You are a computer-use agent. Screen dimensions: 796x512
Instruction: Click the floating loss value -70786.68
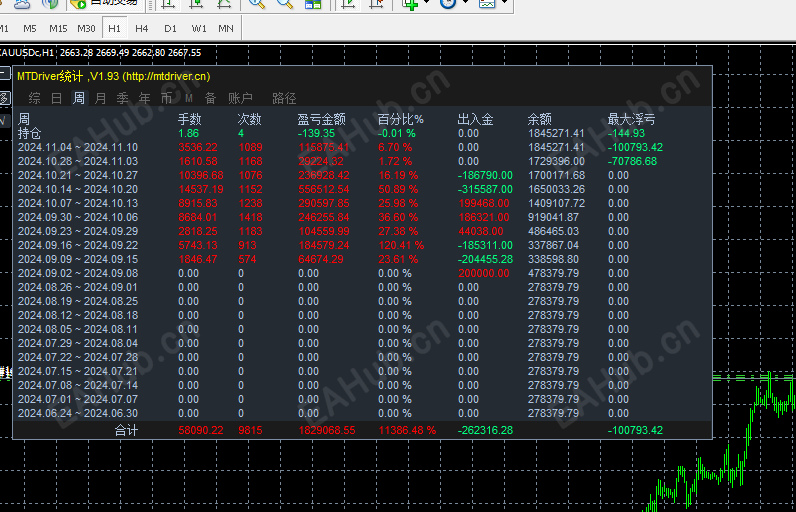point(633,161)
